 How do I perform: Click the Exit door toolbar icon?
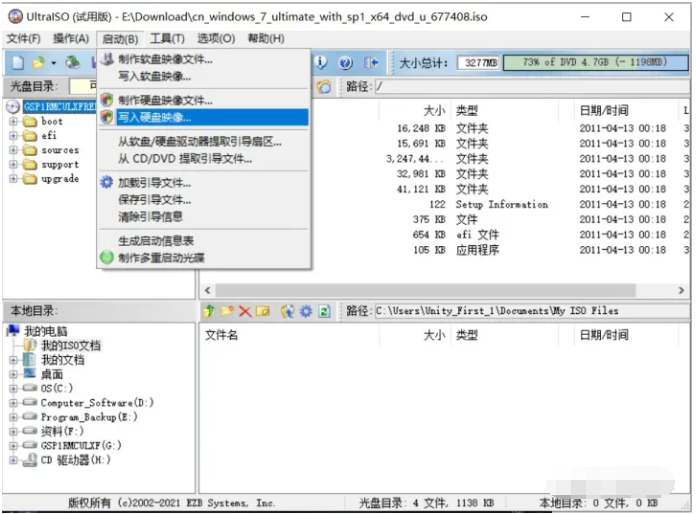tap(371, 63)
